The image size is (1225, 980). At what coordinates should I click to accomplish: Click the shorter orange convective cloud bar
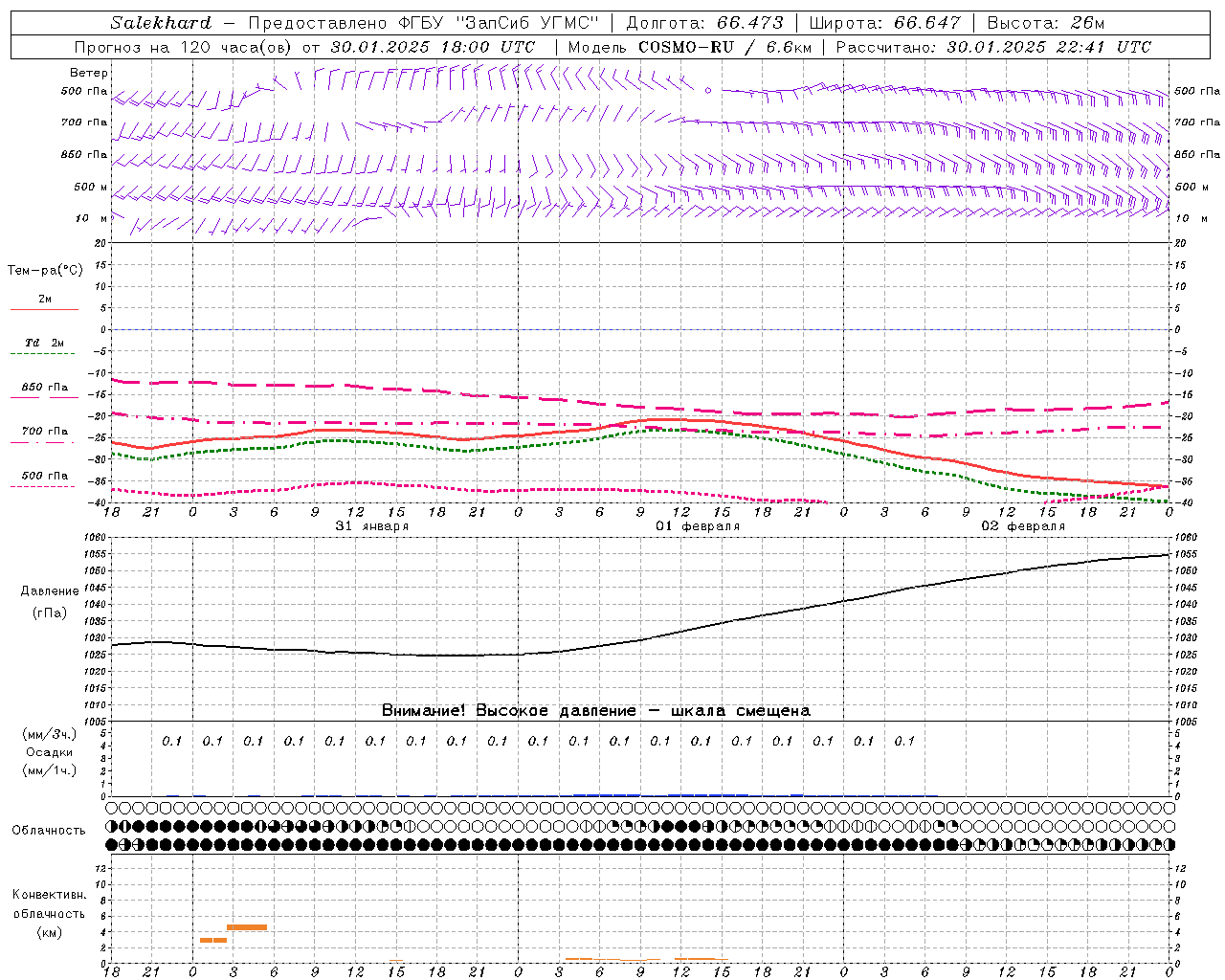(213, 940)
